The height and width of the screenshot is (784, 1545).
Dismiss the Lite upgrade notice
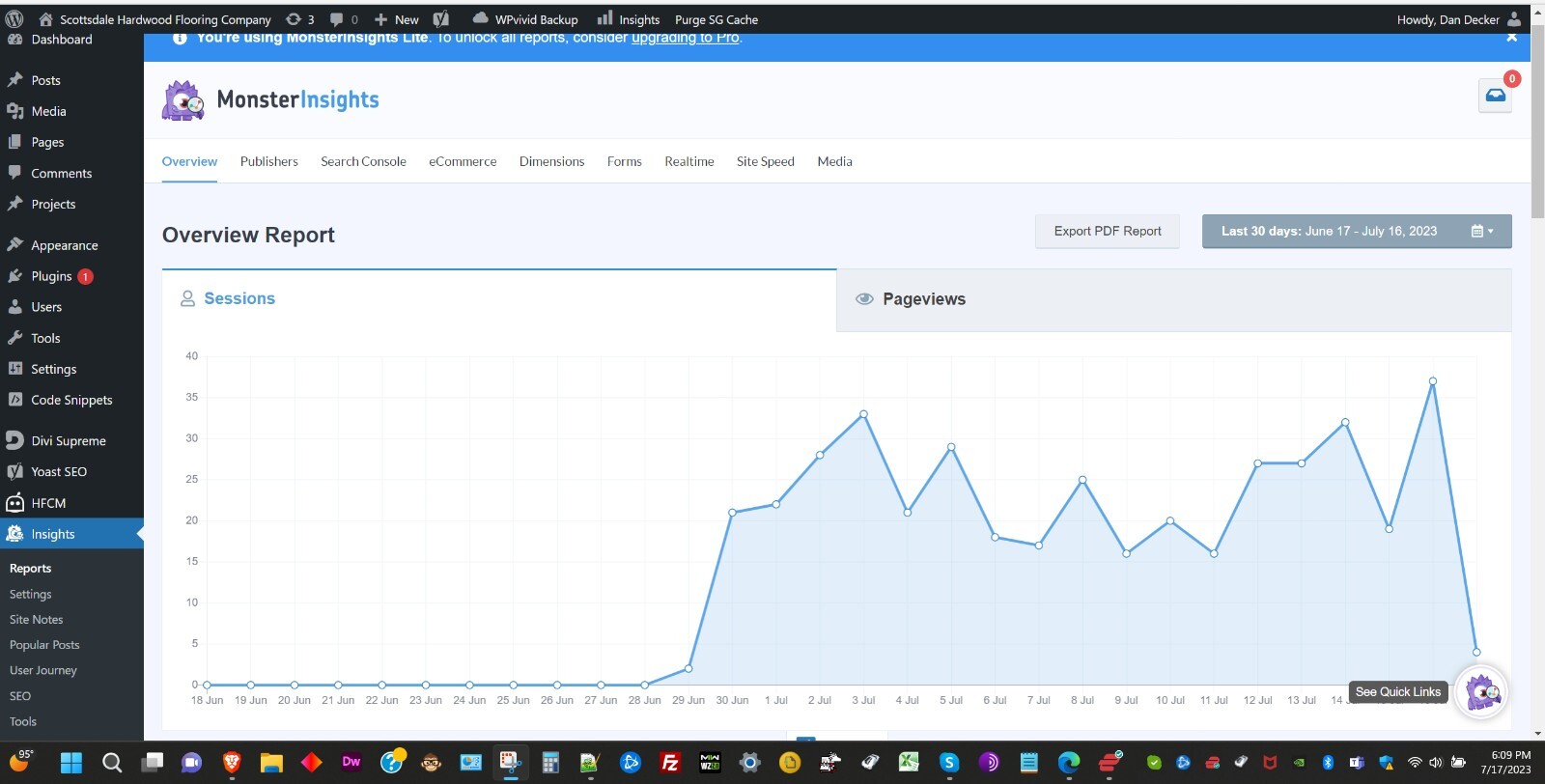click(1511, 38)
